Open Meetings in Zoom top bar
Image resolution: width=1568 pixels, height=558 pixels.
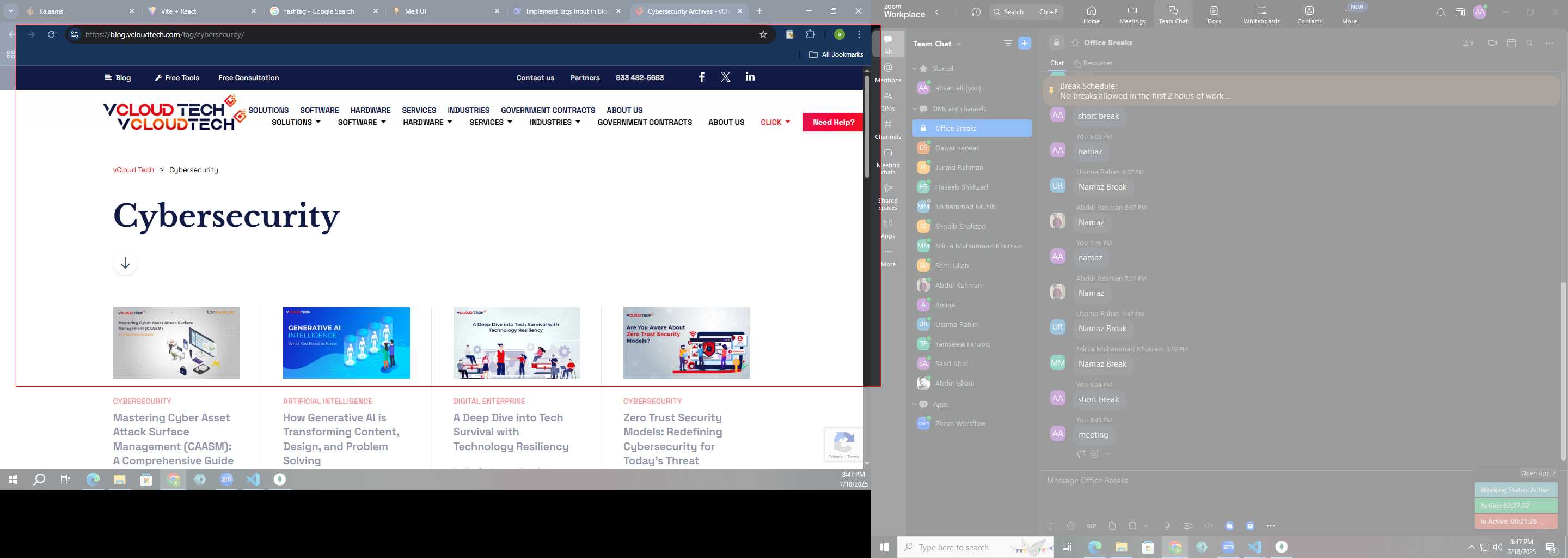pyautogui.click(x=1132, y=15)
